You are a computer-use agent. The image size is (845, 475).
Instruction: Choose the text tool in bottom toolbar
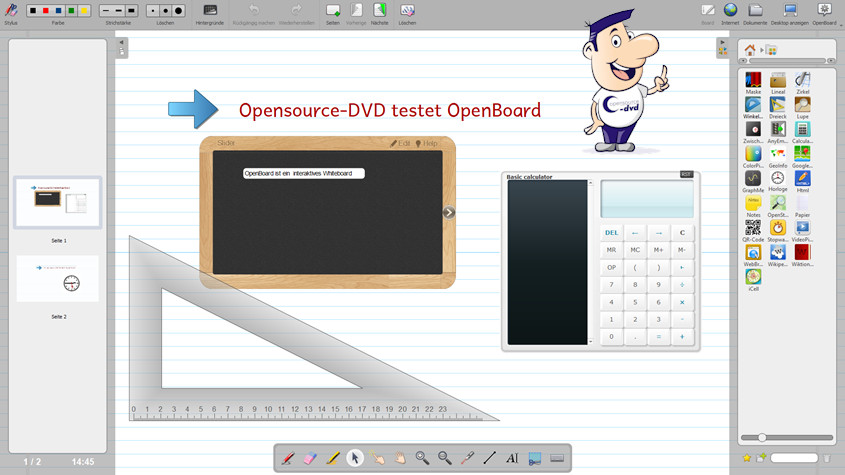pos(512,458)
